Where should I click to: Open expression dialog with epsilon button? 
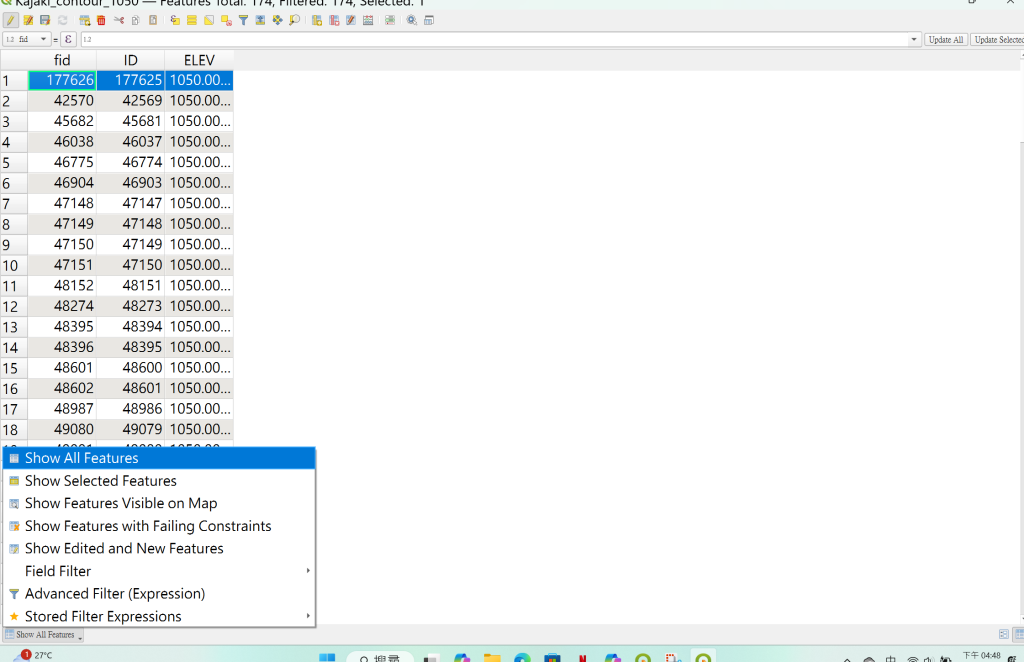point(68,39)
